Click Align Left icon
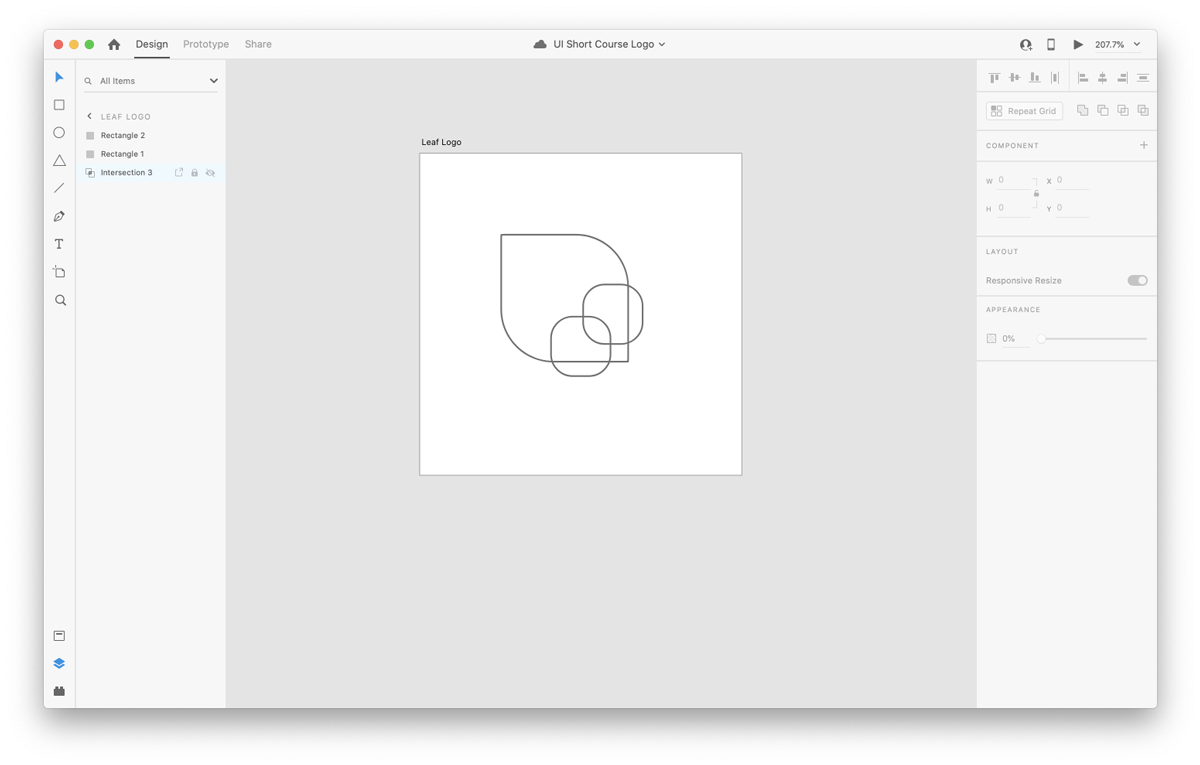Viewport: 1200px width, 765px height. pos(1083,77)
